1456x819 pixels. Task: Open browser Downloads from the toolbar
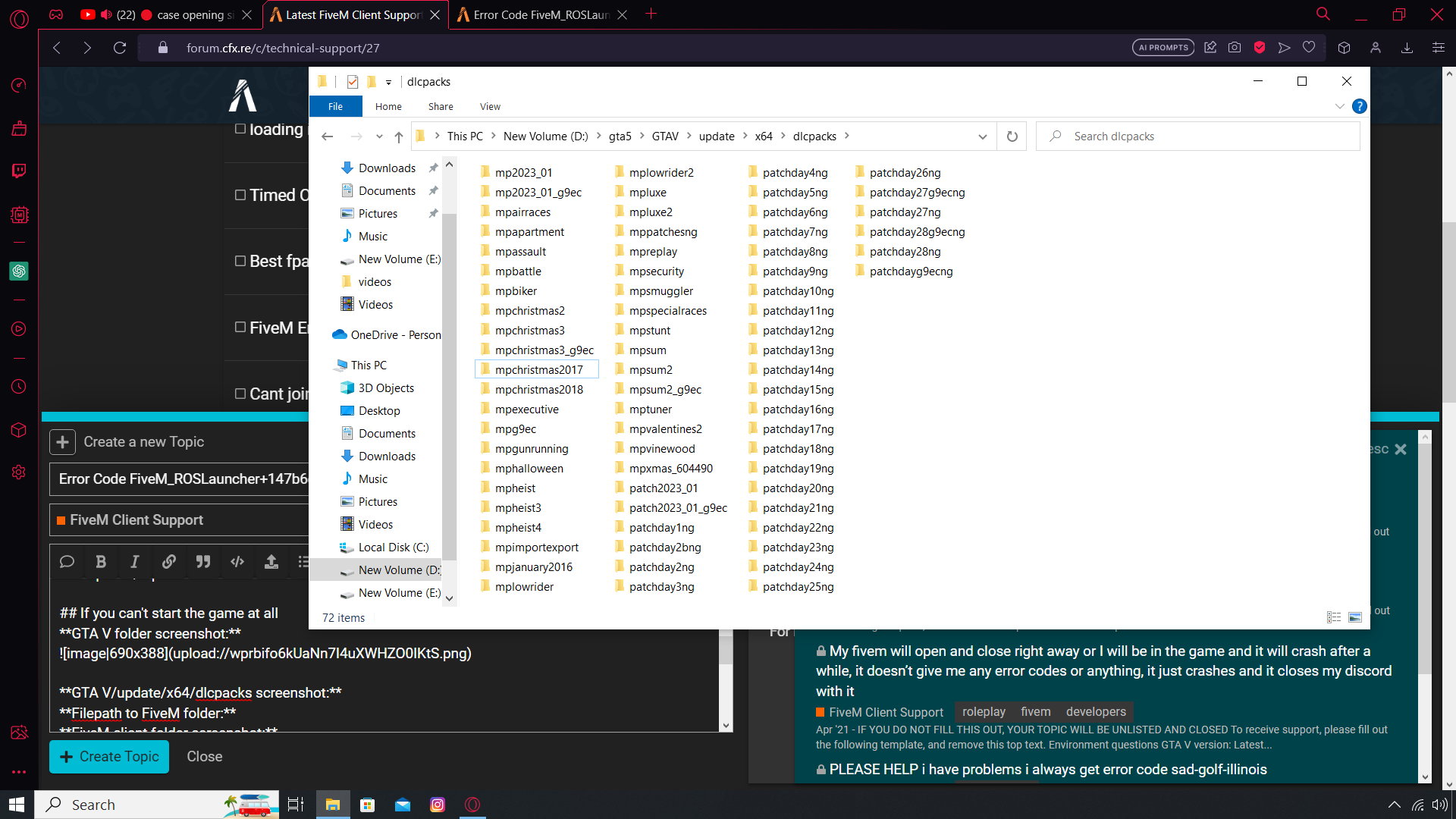click(x=1407, y=47)
